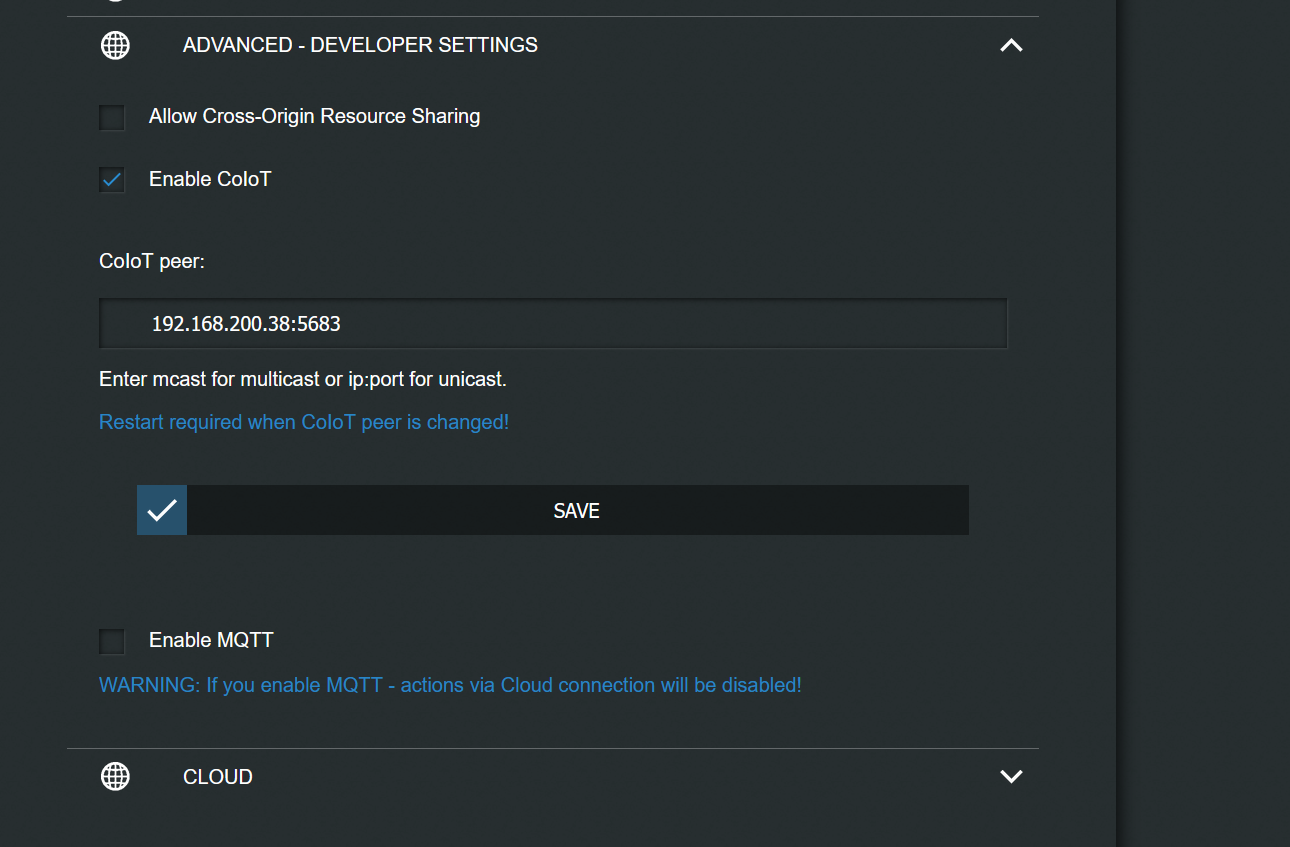Click the blue 'Restart required' notice
This screenshot has width=1290, height=847.
(304, 422)
